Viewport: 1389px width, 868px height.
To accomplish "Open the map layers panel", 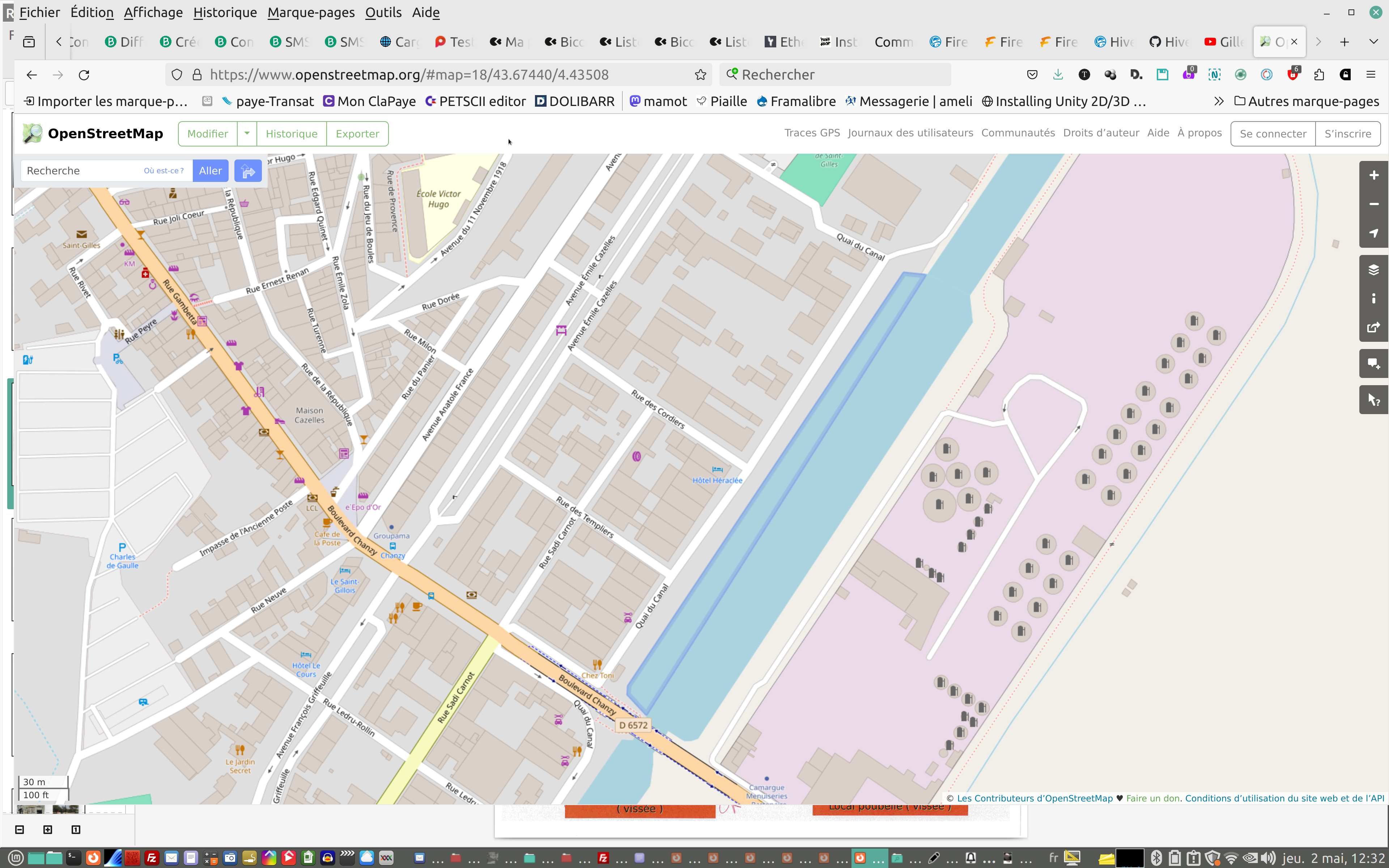I will (x=1373, y=270).
